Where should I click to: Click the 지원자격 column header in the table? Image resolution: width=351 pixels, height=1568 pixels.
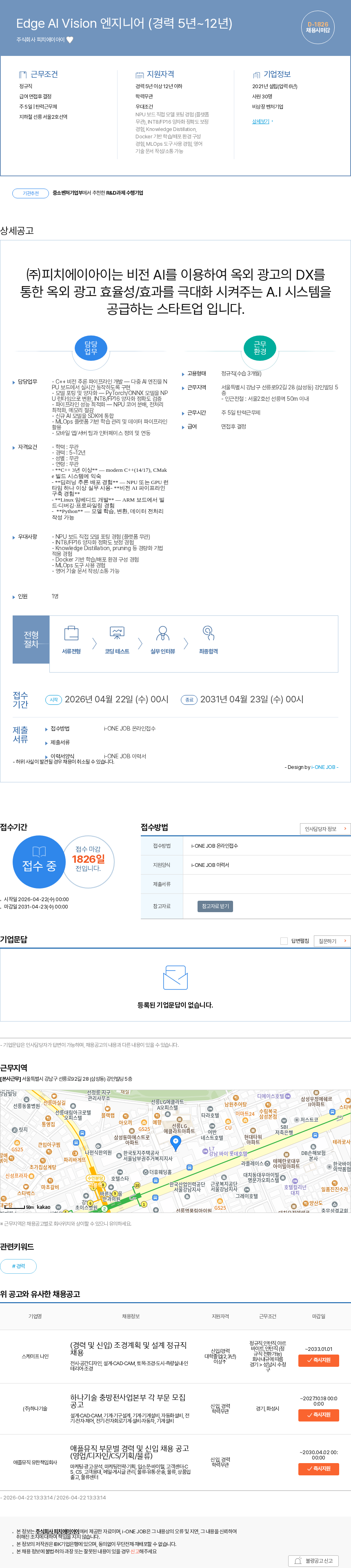[220, 1316]
